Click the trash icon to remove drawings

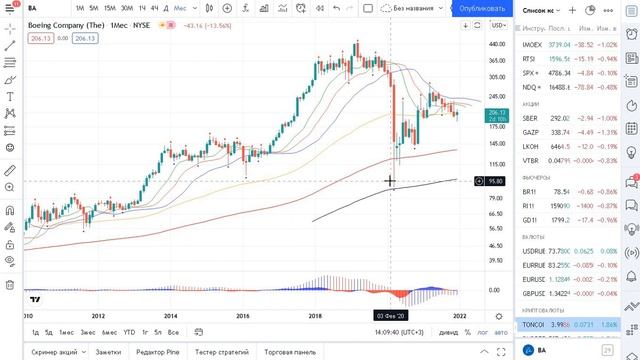(10, 284)
